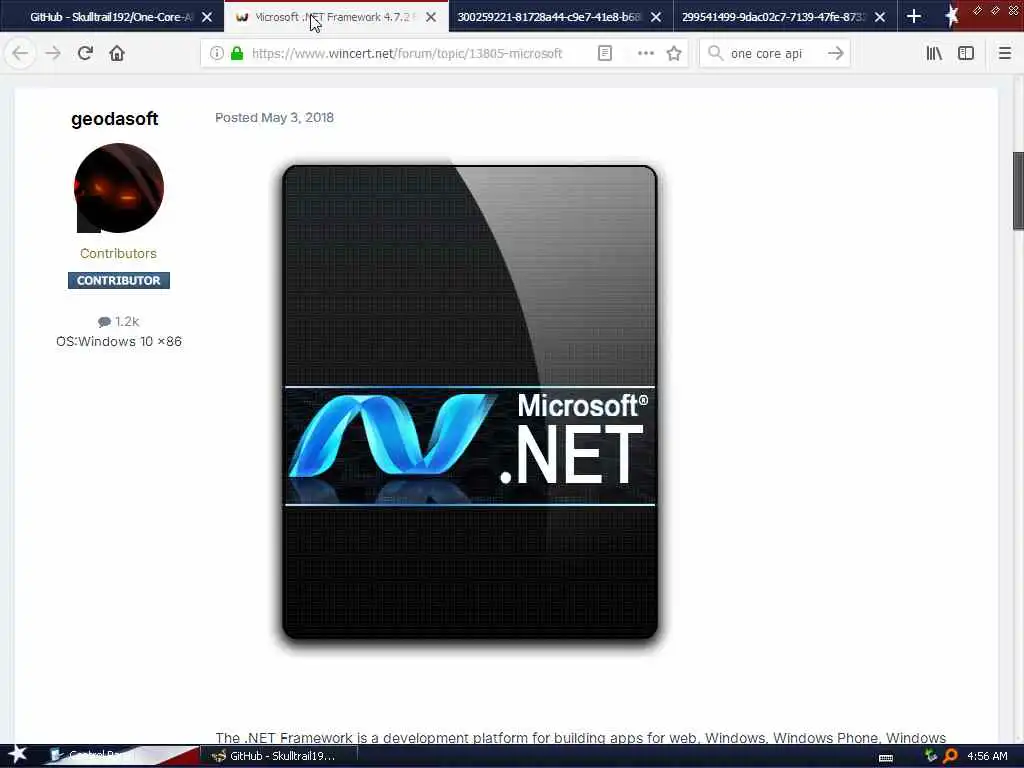The image size is (1024, 768).
Task: Open the 4:56 AM clock
Action: [x=987, y=756]
